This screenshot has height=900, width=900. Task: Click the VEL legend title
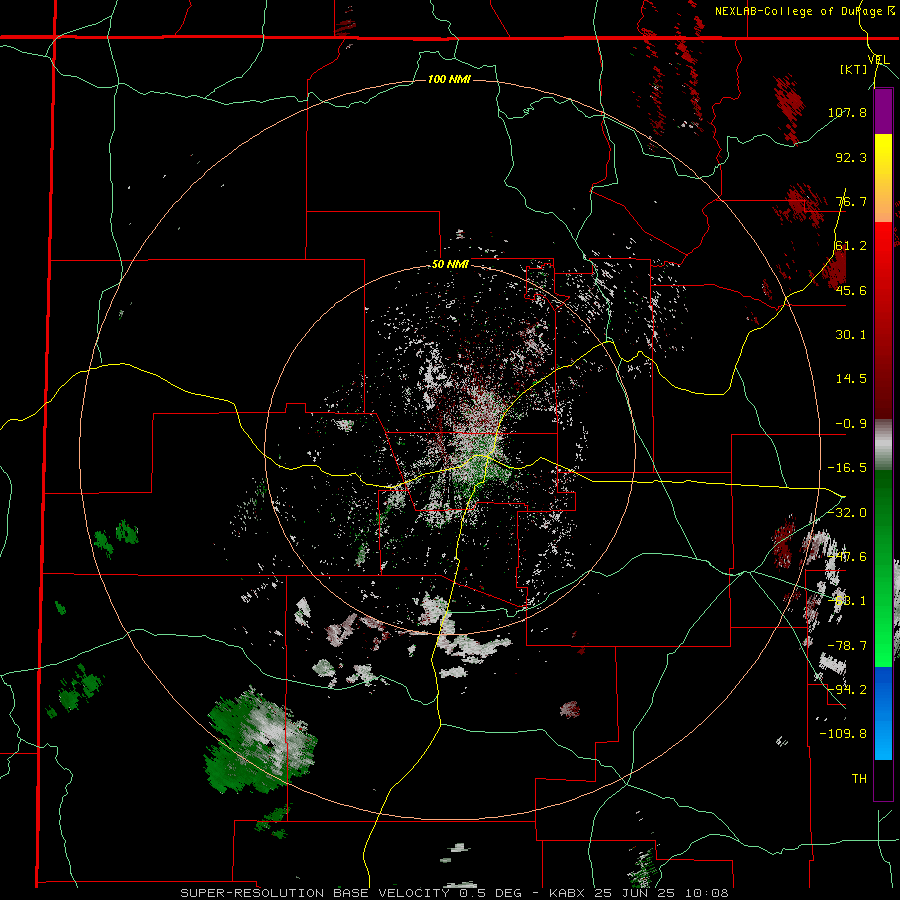(x=878, y=60)
